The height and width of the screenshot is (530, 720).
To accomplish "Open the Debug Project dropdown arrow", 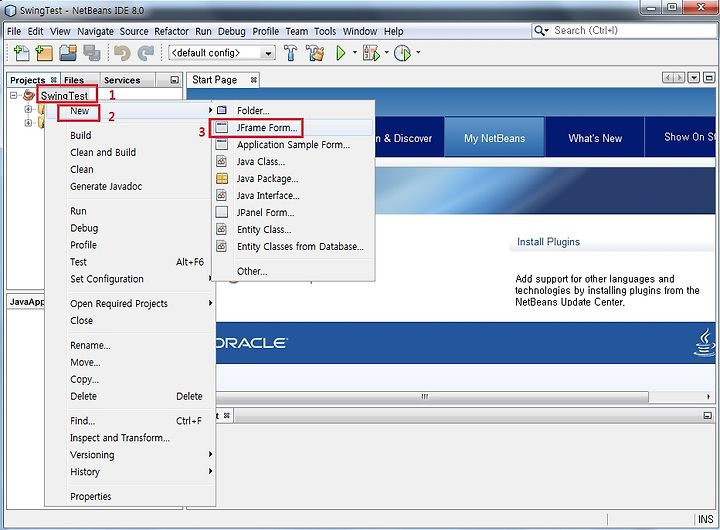I will [386, 53].
